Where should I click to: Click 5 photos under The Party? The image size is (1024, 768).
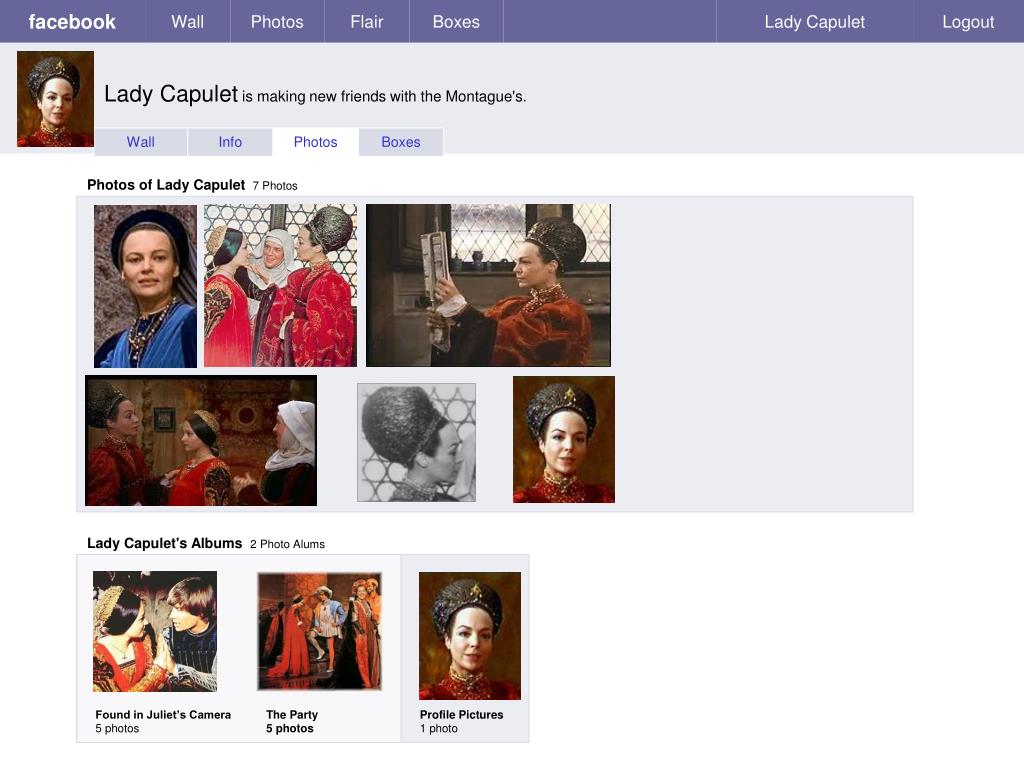[x=290, y=728]
